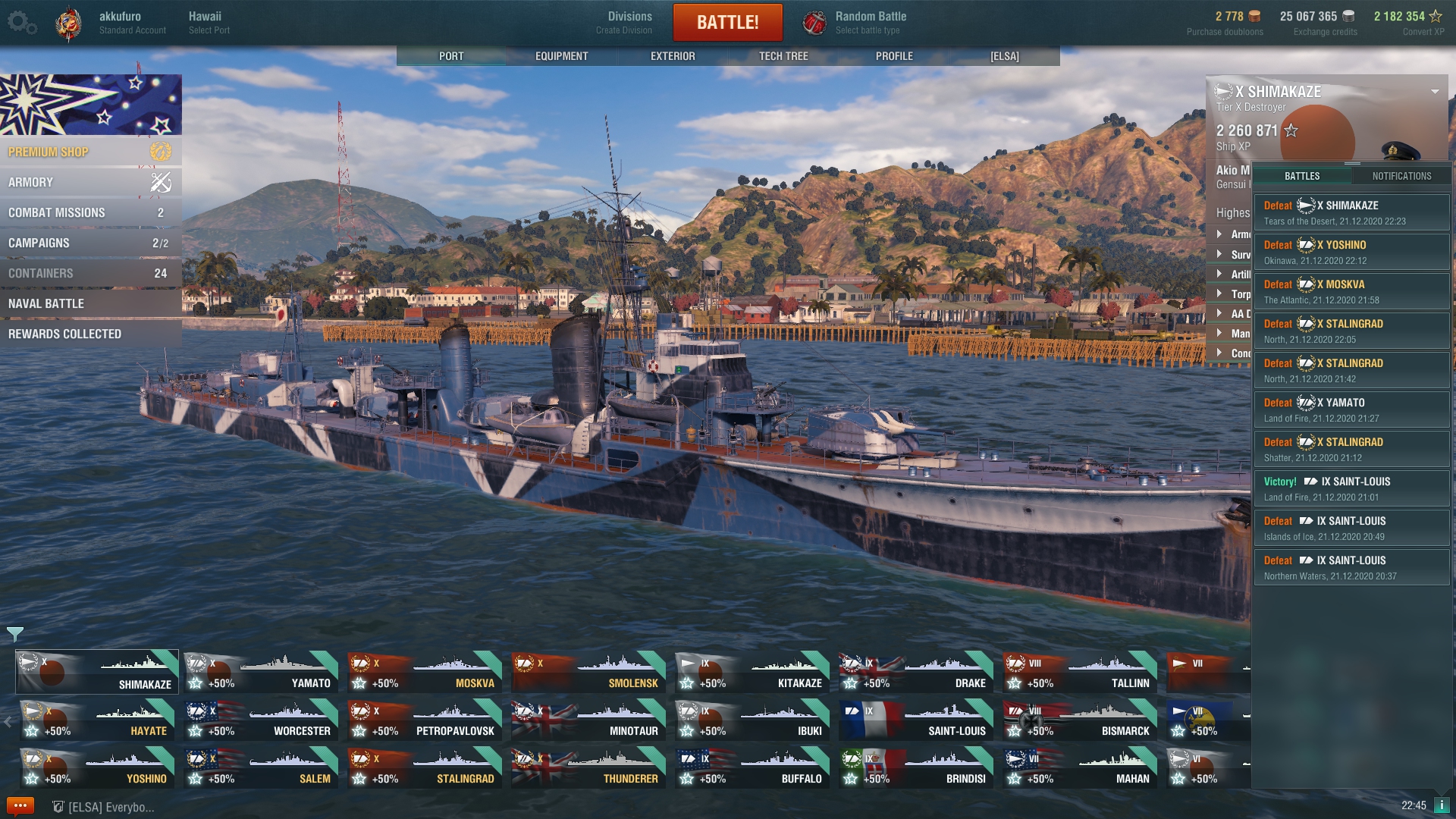This screenshot has height=819, width=1456.
Task: Open the Victory Saint-Louis battle result
Action: click(1351, 488)
